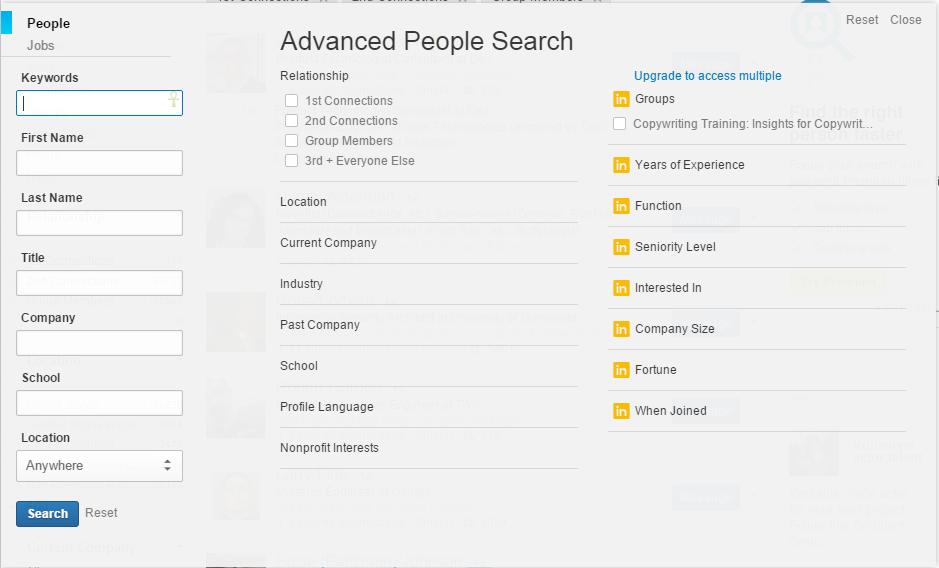
Task: Click the premium icon next to Fortune
Action: pyautogui.click(x=621, y=370)
